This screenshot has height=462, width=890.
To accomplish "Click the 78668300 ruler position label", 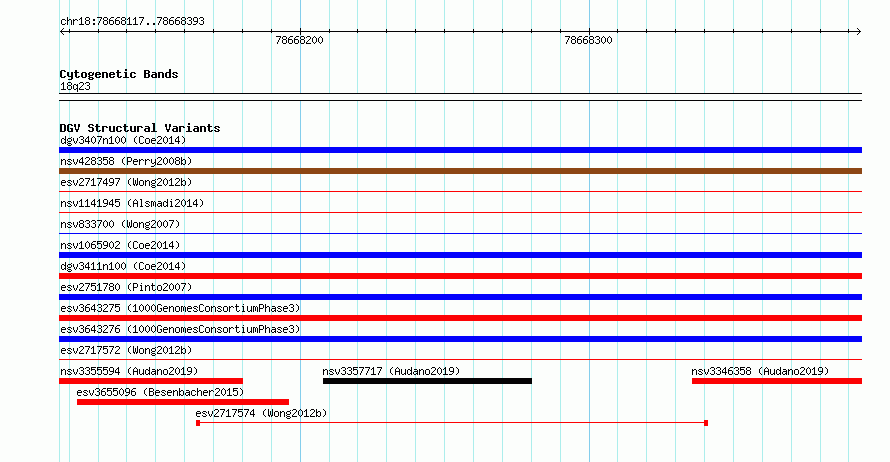I will pyautogui.click(x=588, y=40).
